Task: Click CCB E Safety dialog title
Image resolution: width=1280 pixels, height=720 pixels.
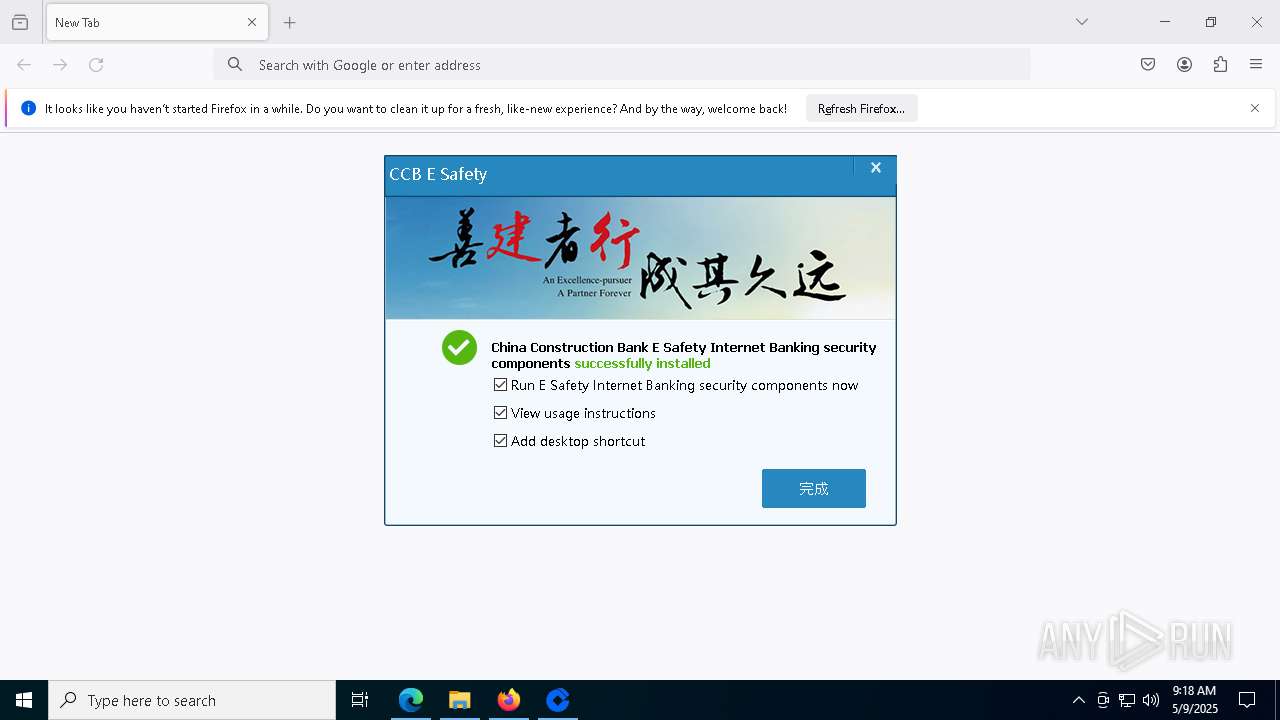Action: click(438, 174)
